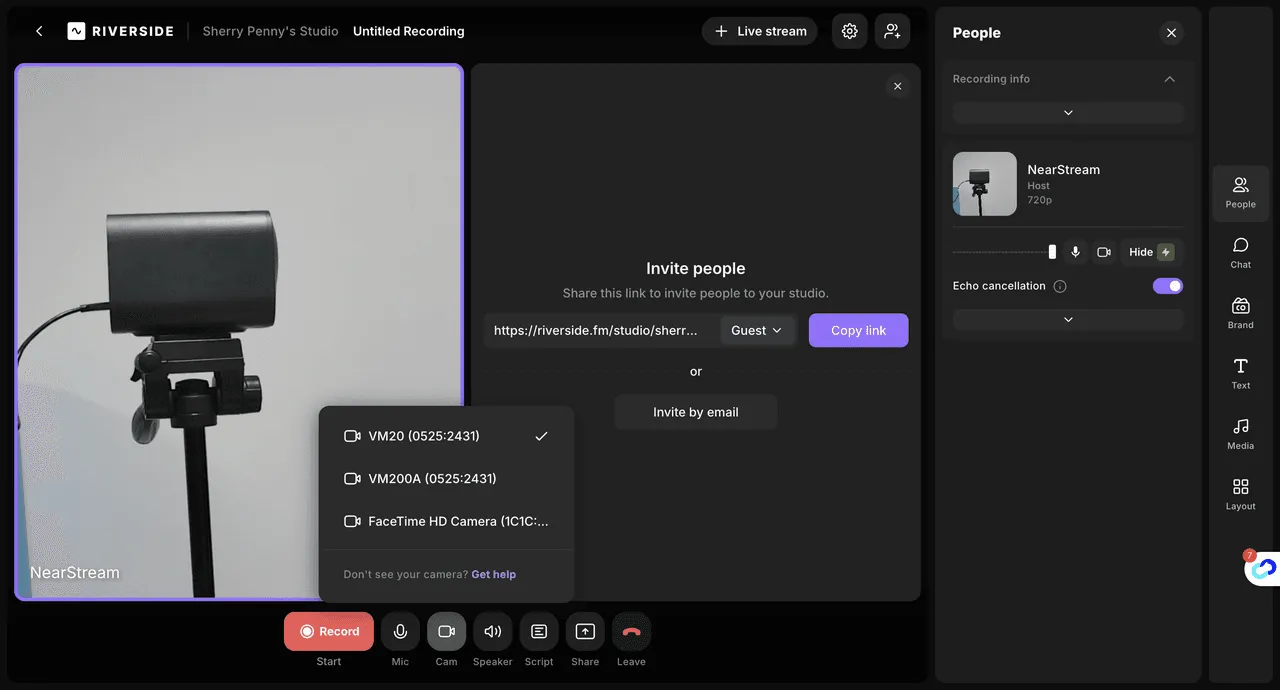Turn off NearStream camera in People panel
The height and width of the screenshot is (690, 1280).
1104,252
